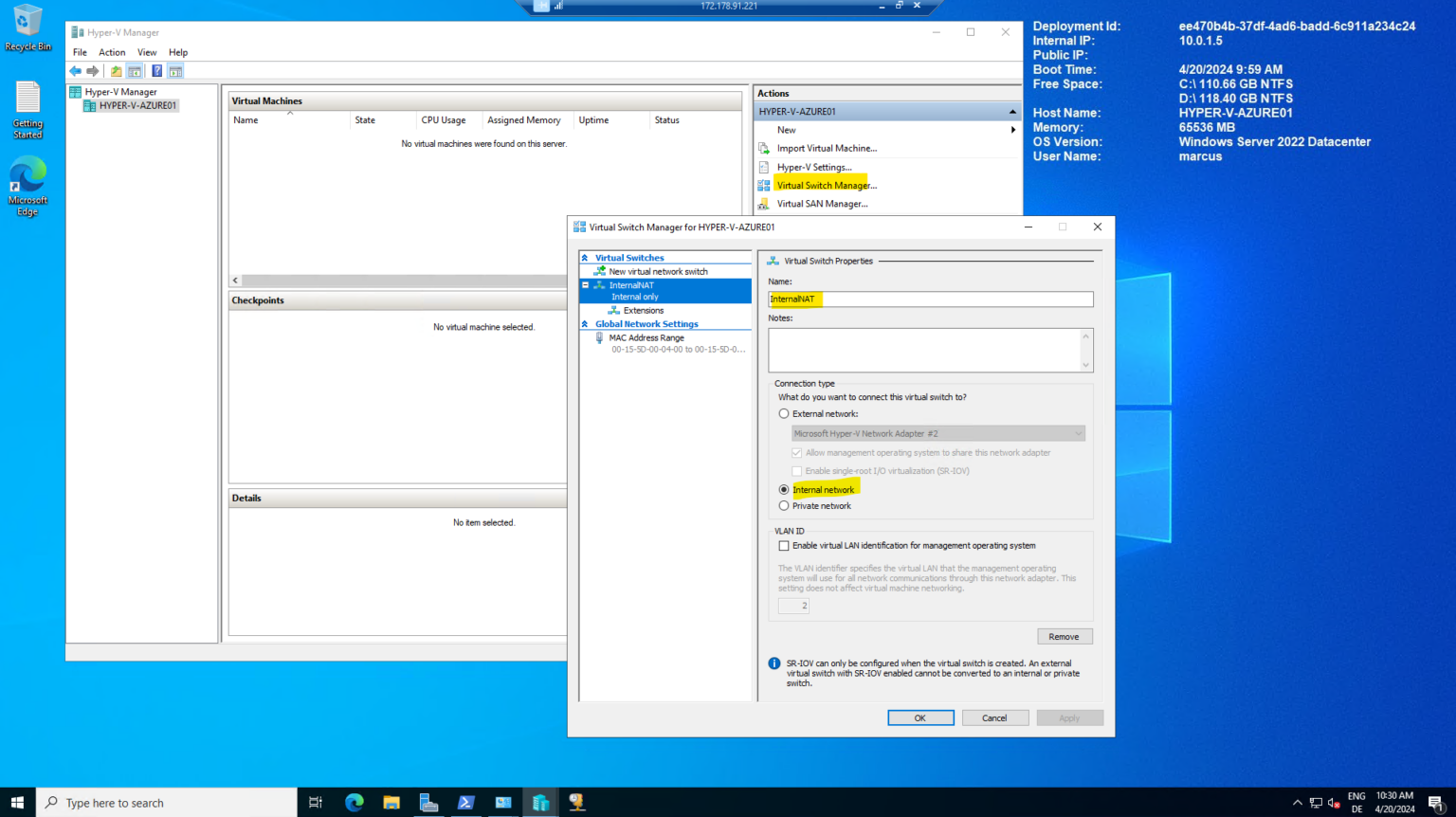Viewport: 1456px width, 817px height.
Task: Select the Private network connection type
Action: [x=784, y=505]
